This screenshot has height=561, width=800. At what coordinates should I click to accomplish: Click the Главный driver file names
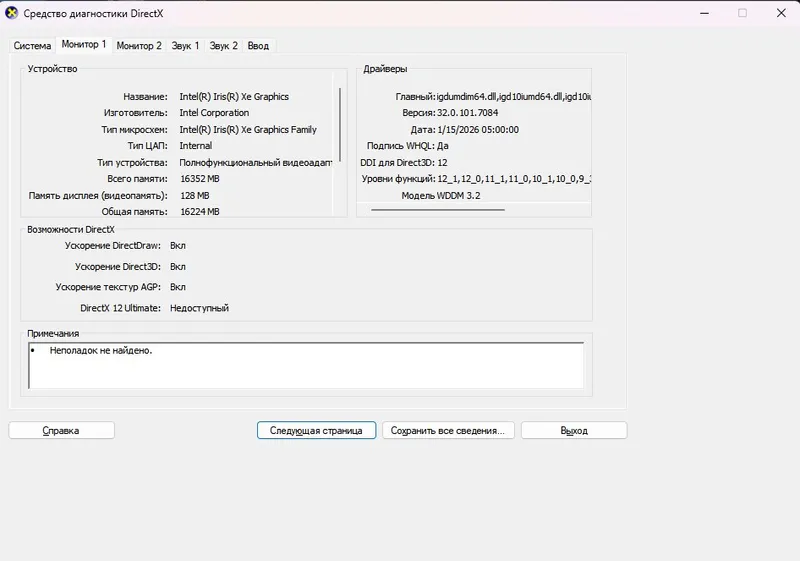pos(514,96)
